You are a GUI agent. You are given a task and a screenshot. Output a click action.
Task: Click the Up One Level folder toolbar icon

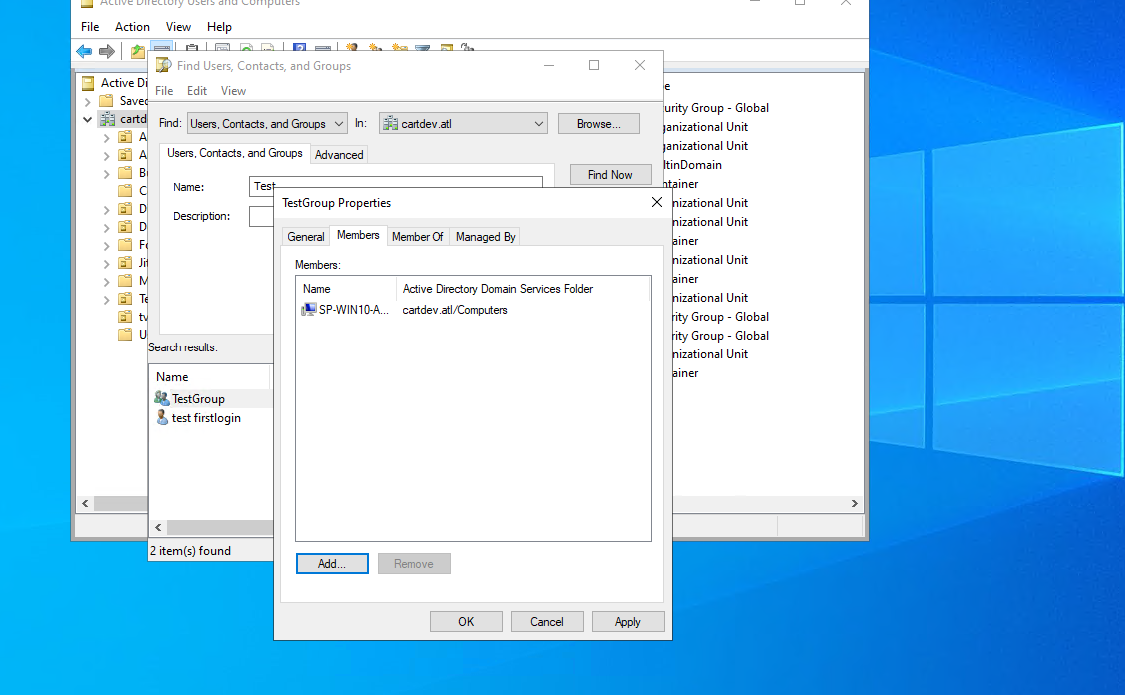point(138,51)
